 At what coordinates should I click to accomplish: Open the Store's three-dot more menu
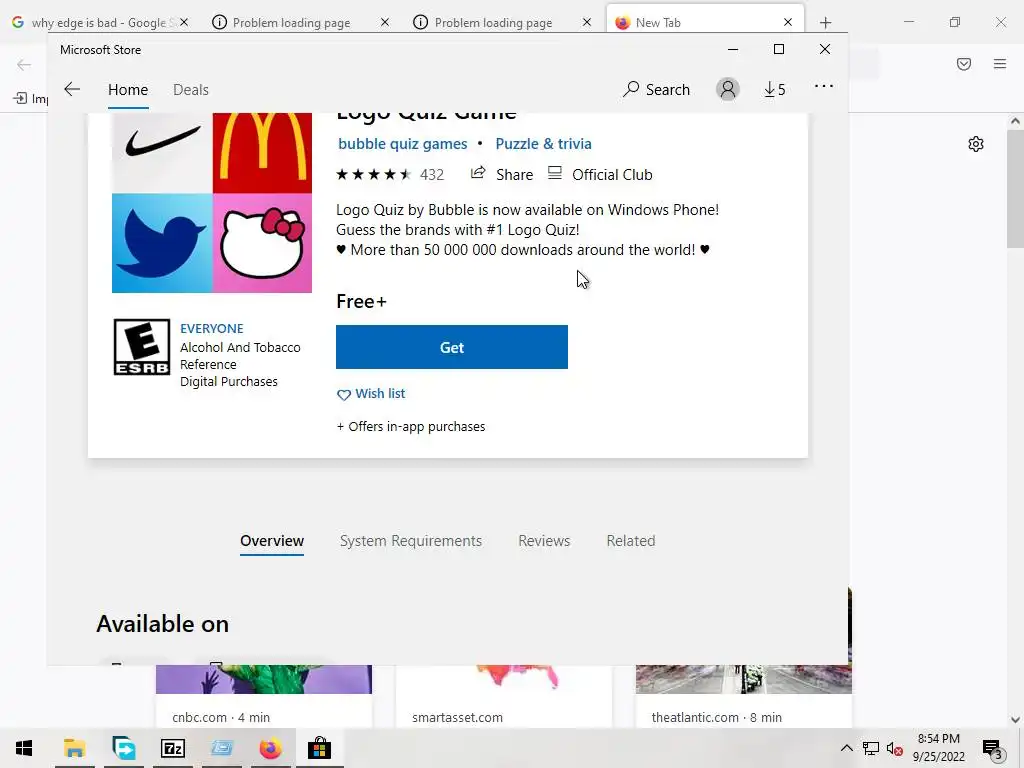point(824,86)
